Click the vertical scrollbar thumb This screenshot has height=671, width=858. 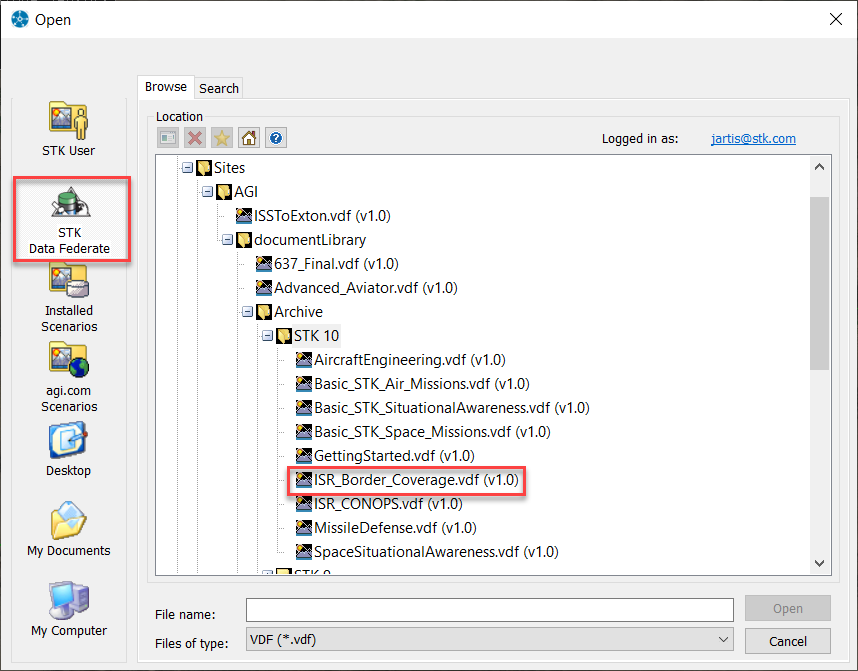pyautogui.click(x=819, y=283)
